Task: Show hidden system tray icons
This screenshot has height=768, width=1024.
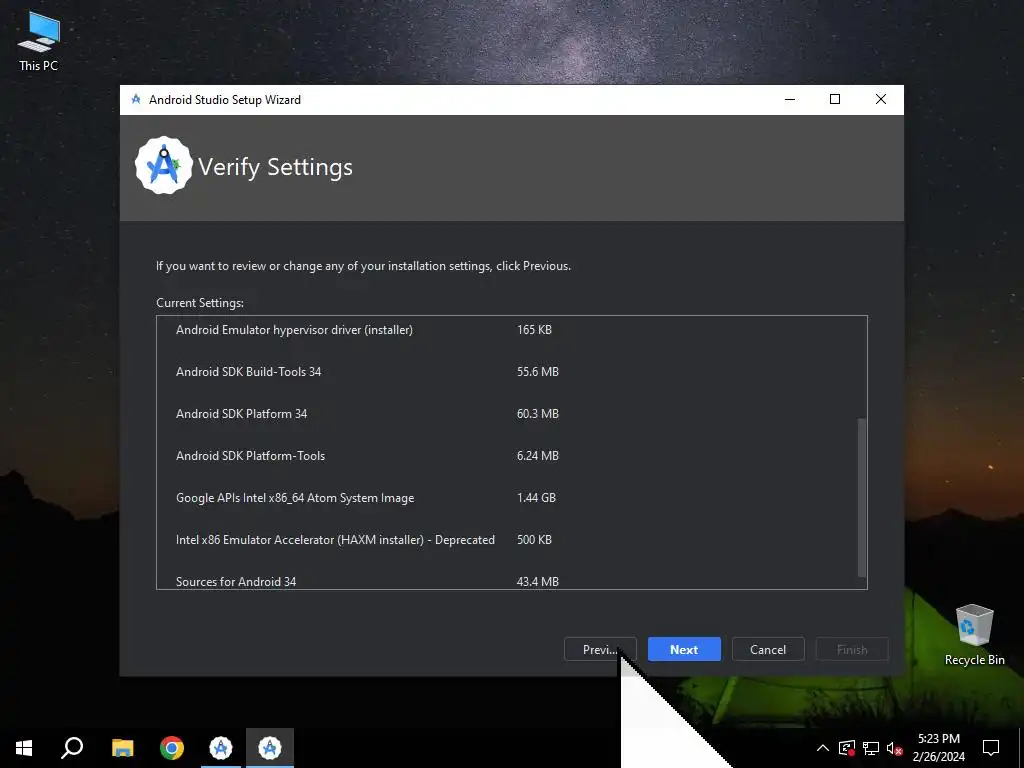Action: coord(823,748)
